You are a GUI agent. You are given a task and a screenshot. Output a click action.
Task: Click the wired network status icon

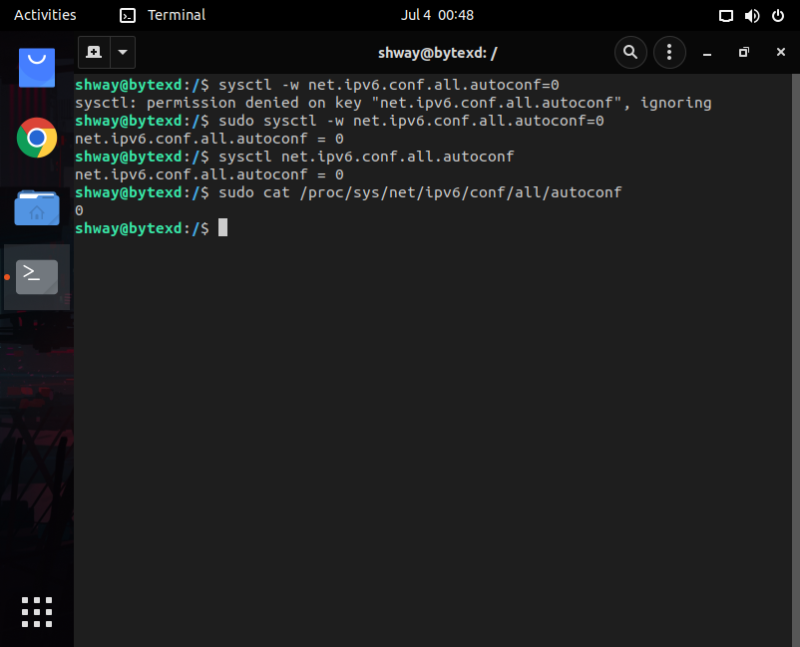pyautogui.click(x=727, y=15)
